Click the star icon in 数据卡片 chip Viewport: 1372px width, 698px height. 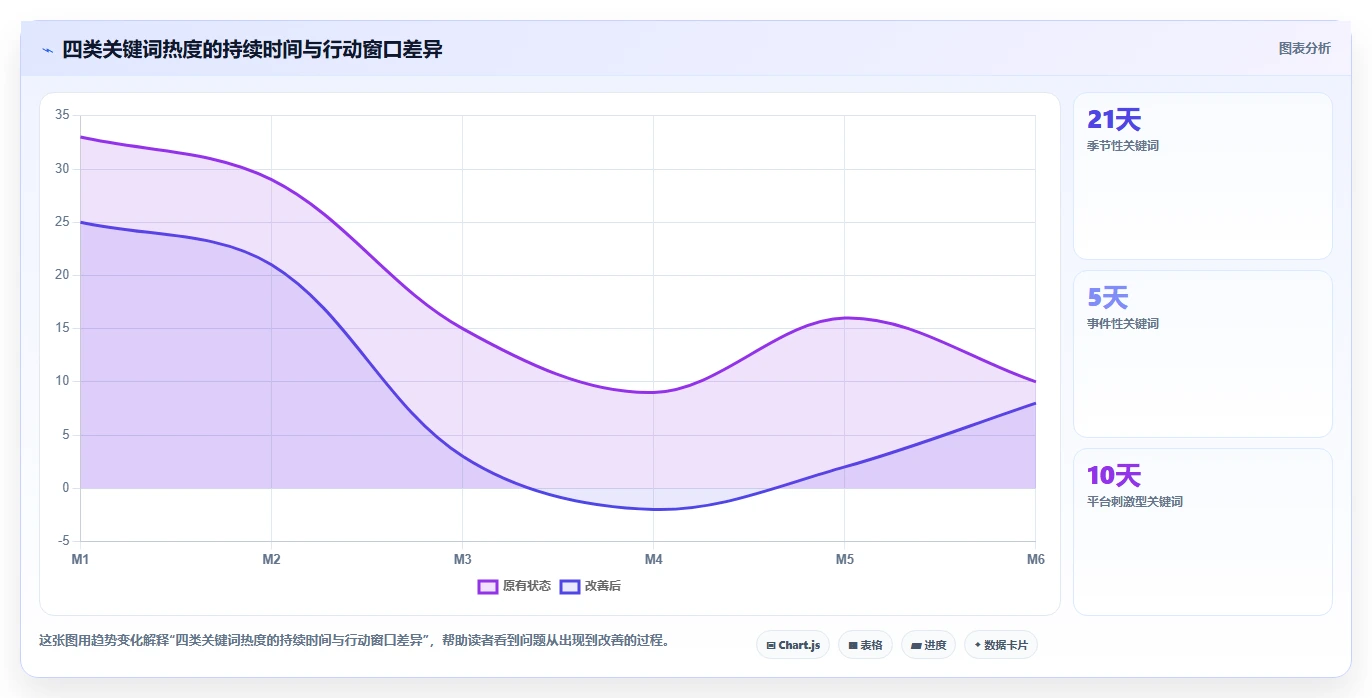point(977,645)
